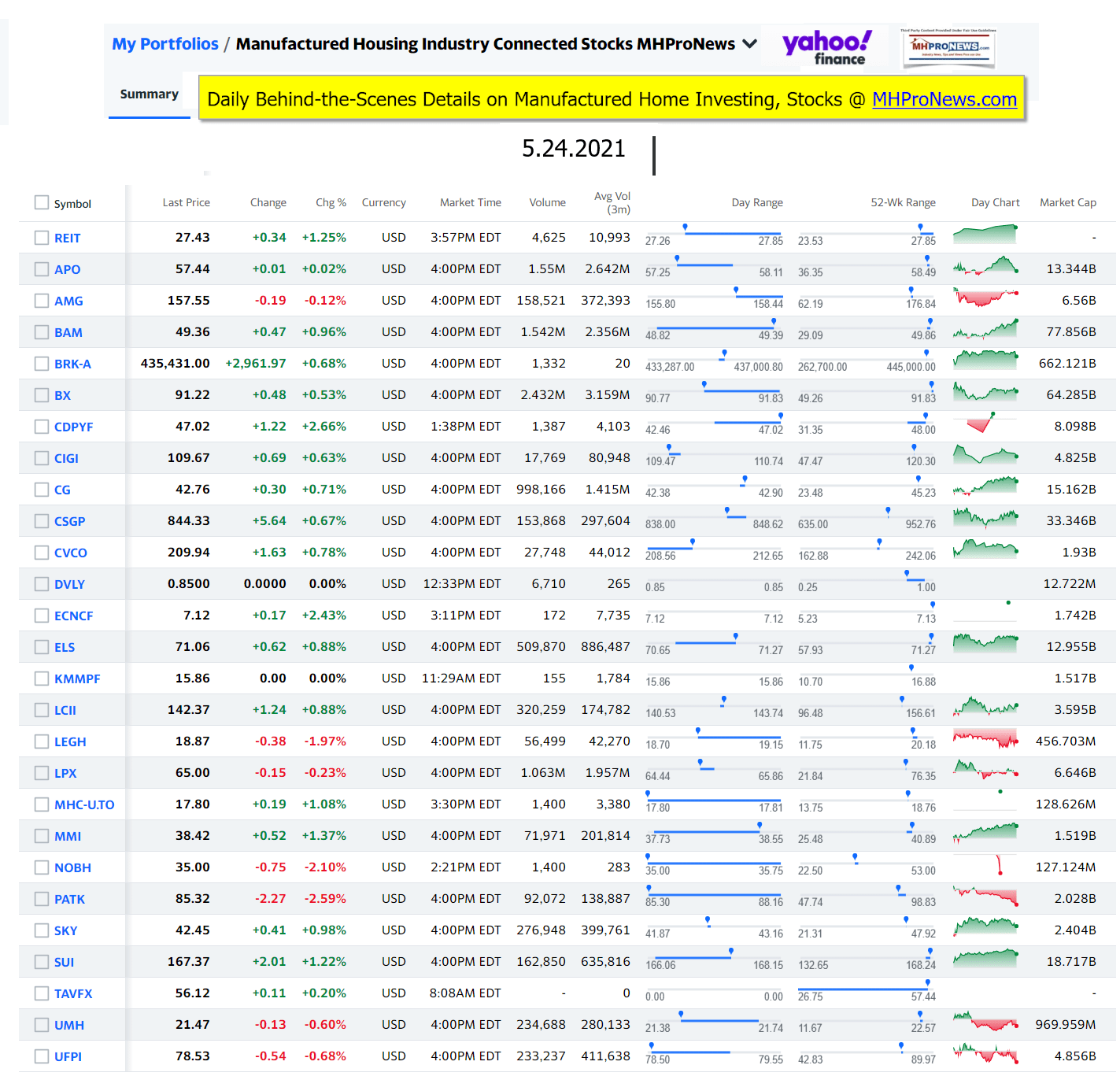This screenshot has height=1091, width=1120.
Task: Open the APO day chart sparkline
Action: (985, 268)
